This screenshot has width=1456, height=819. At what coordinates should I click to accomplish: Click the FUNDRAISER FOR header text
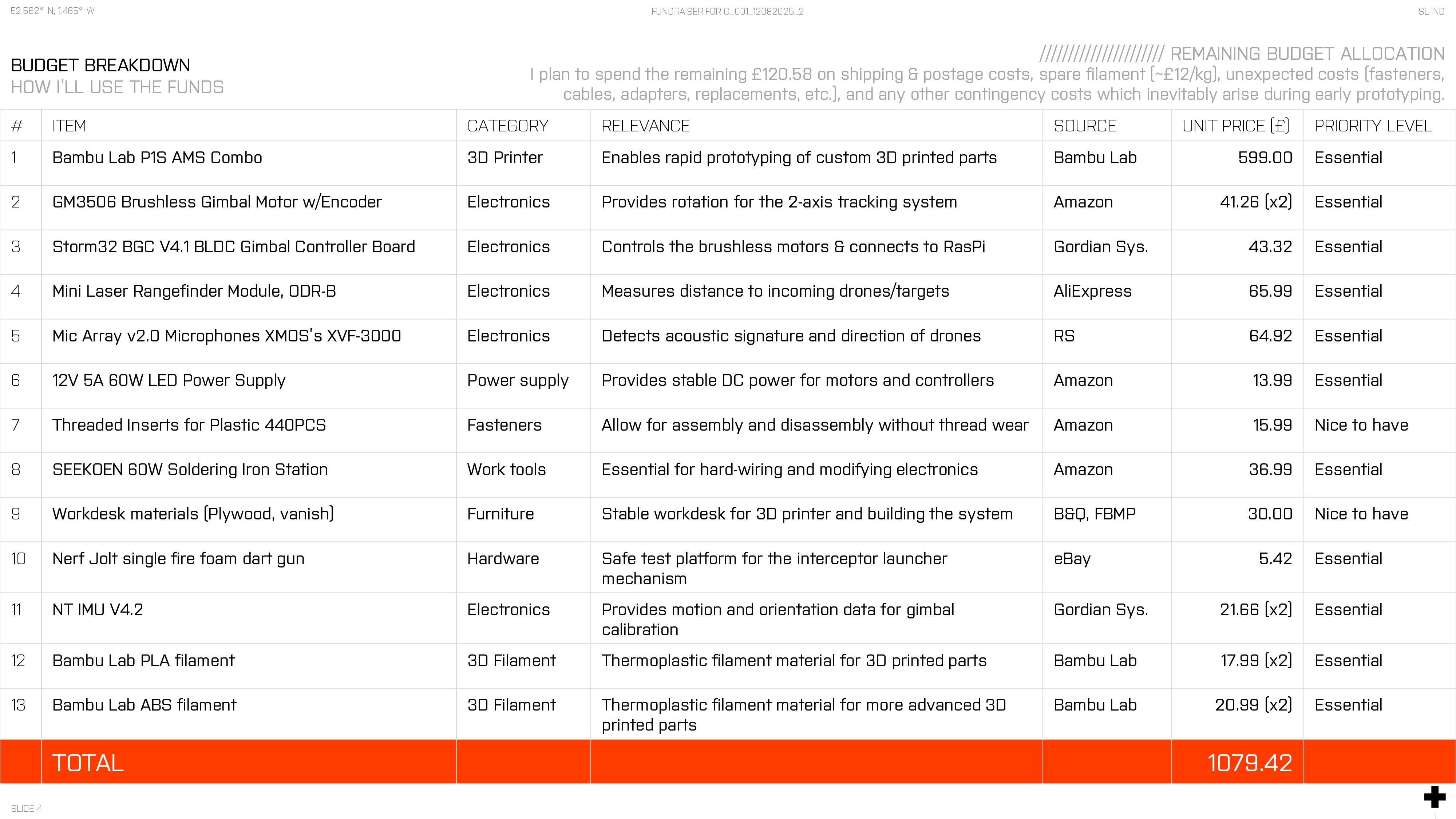tap(727, 11)
